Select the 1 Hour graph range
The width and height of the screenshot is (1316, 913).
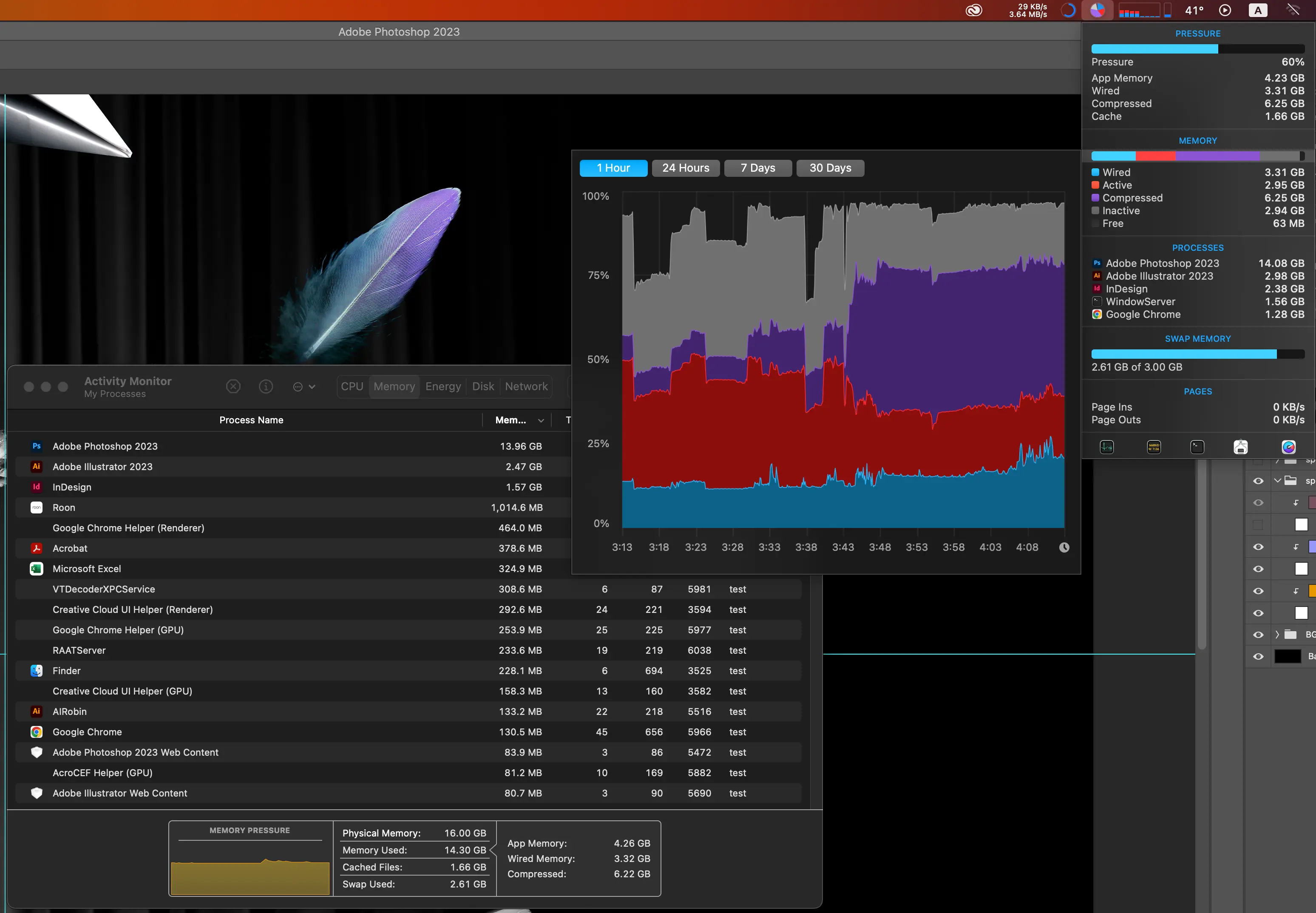pyautogui.click(x=613, y=168)
